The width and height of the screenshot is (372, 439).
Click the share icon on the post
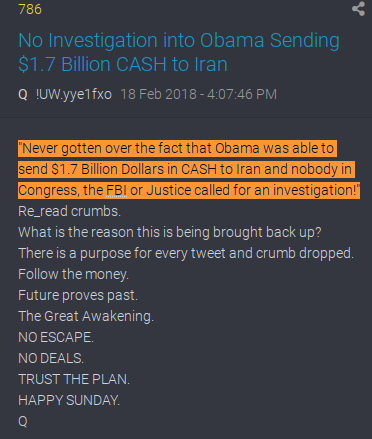[x=359, y=9]
